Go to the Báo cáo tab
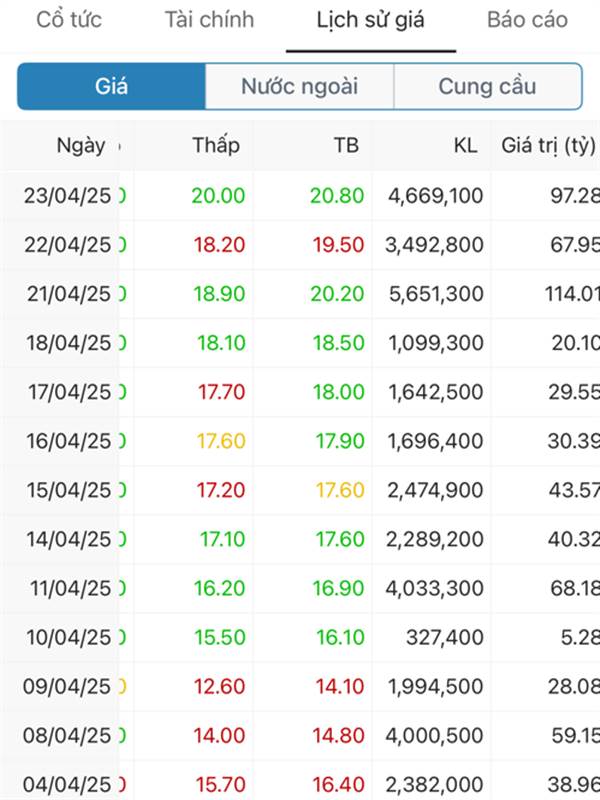 click(x=527, y=20)
